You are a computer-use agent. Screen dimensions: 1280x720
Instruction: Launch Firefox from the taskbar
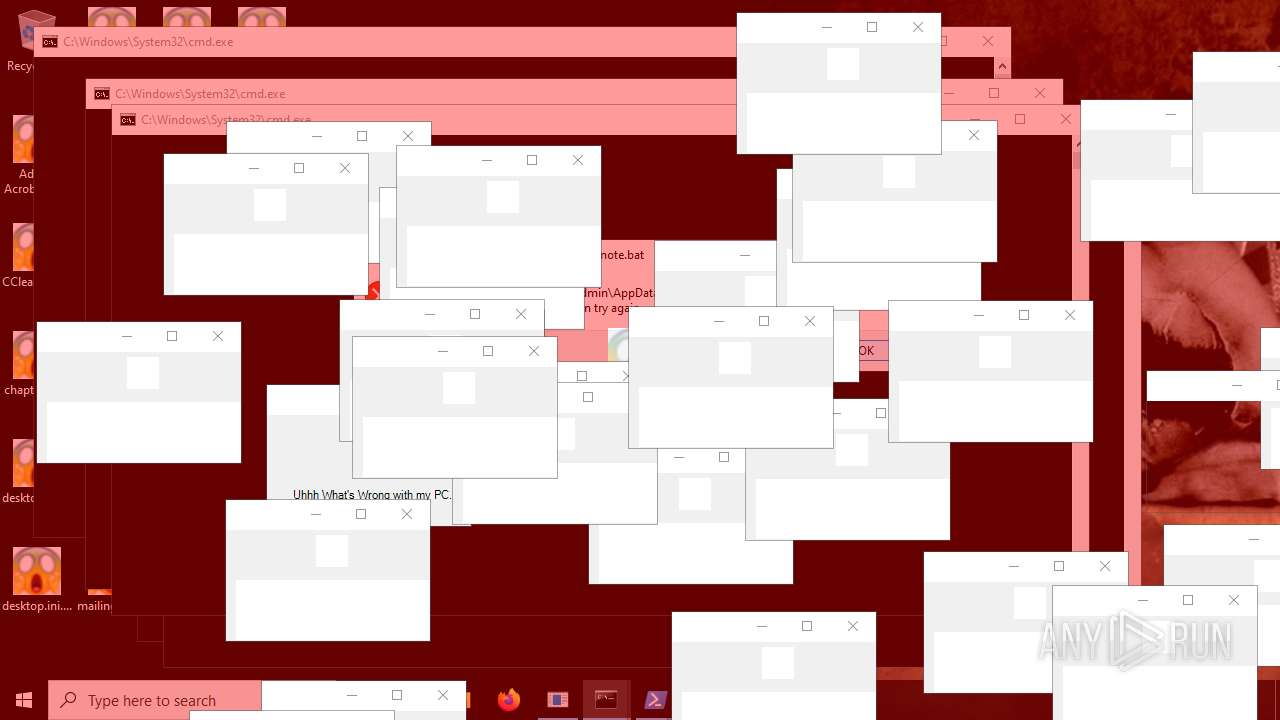click(509, 700)
